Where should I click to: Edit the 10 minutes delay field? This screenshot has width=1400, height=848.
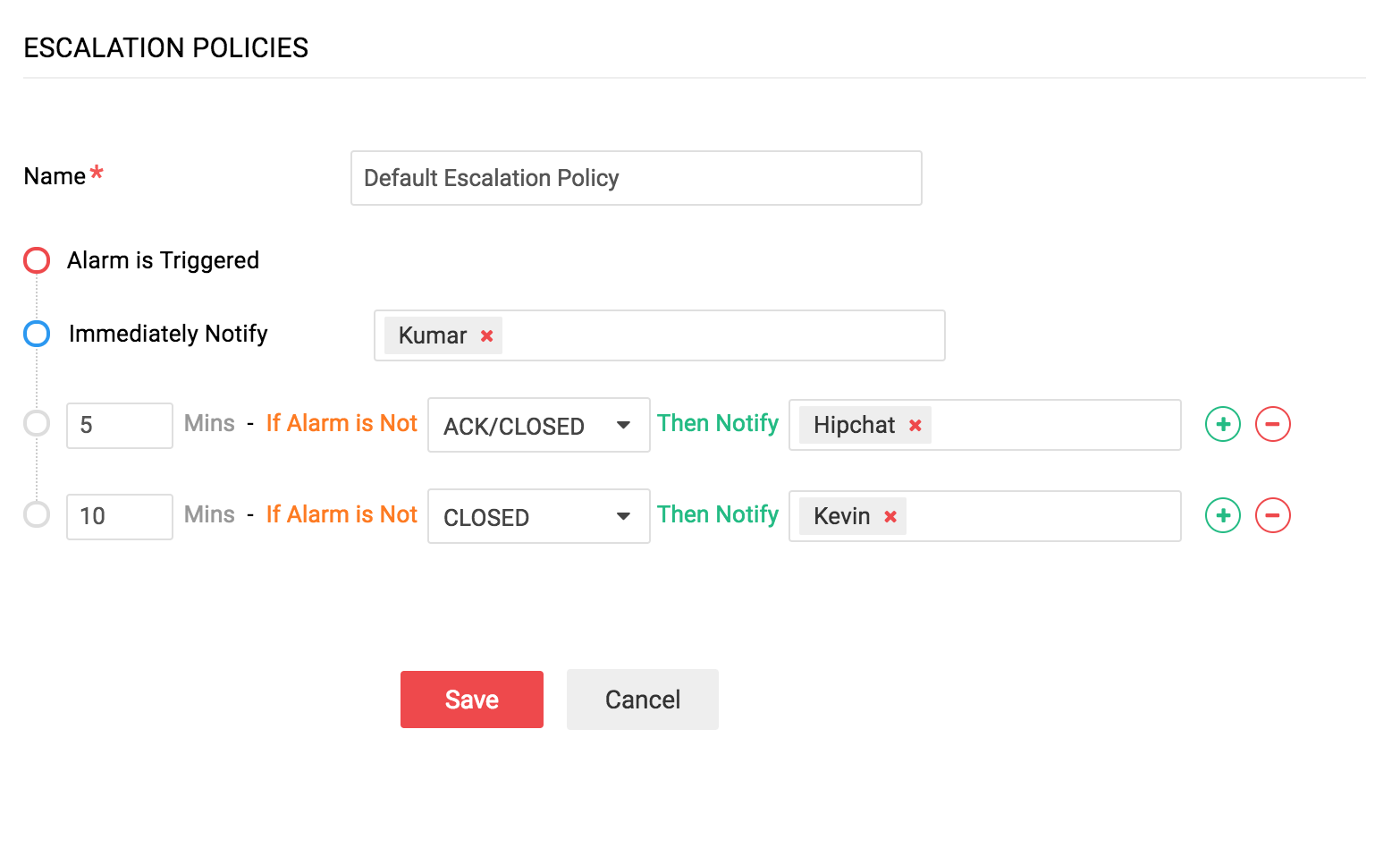coord(119,516)
